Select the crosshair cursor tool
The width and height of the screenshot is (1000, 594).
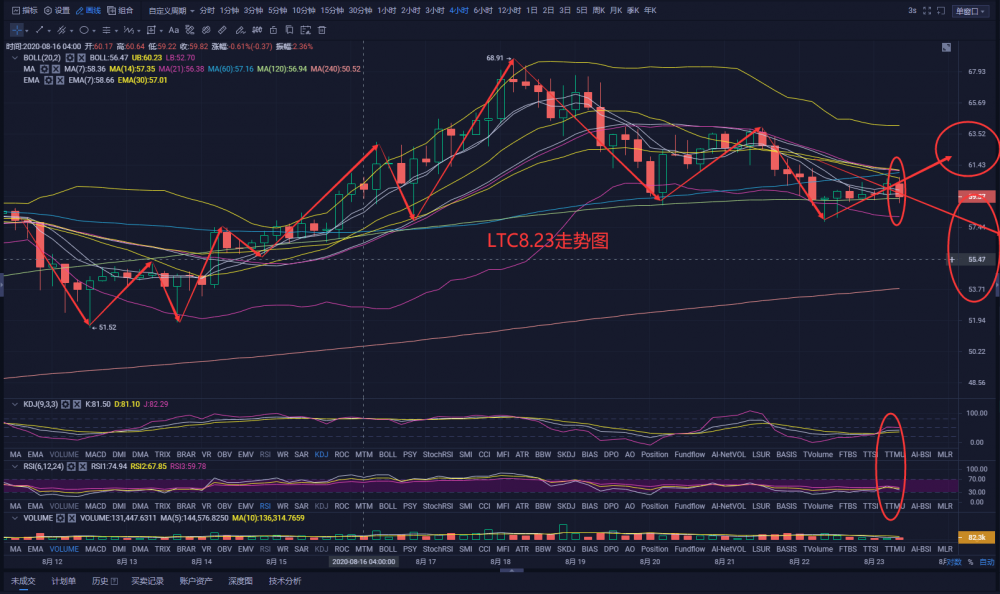pyautogui.click(x=17, y=30)
